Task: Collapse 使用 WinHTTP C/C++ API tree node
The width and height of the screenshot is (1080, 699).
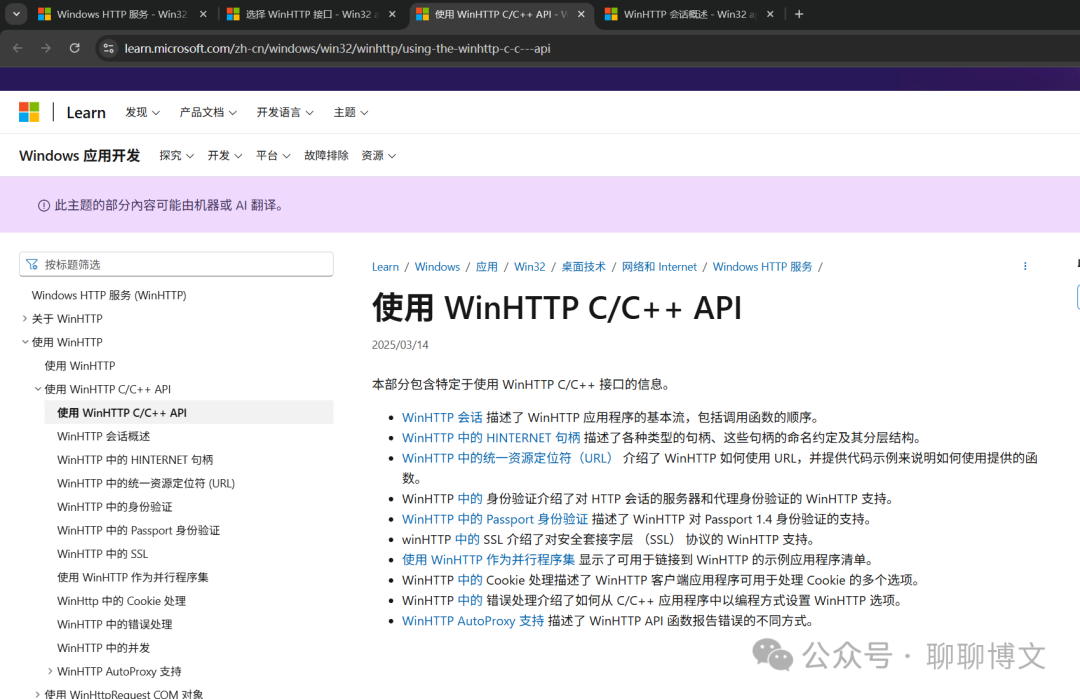Action: click(x=38, y=389)
